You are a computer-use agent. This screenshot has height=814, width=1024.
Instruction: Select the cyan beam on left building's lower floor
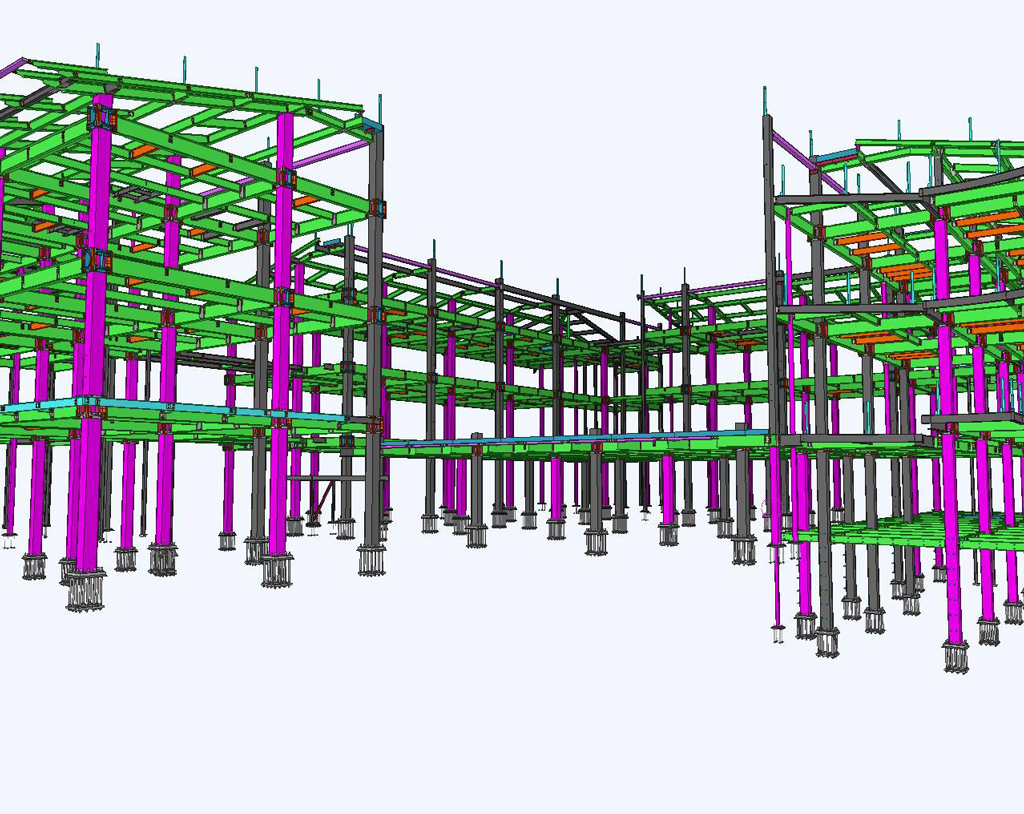point(150,409)
